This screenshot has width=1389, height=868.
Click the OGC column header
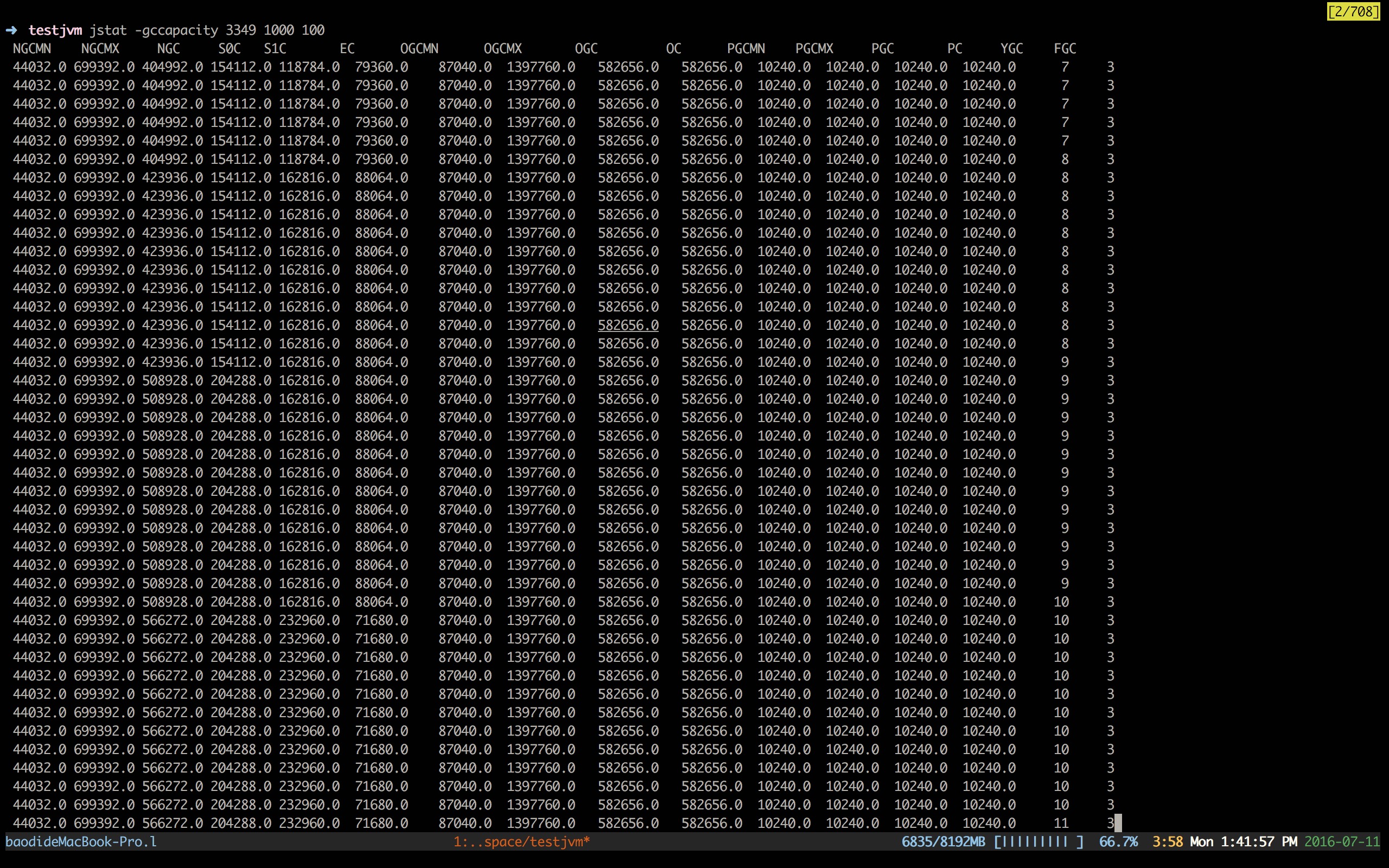(x=587, y=49)
